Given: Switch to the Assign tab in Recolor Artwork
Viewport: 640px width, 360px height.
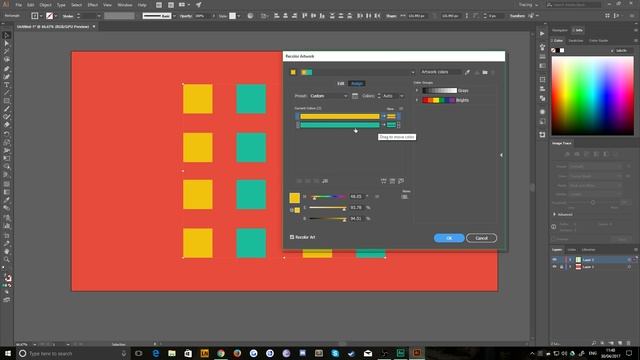Looking at the screenshot, I should [x=357, y=83].
